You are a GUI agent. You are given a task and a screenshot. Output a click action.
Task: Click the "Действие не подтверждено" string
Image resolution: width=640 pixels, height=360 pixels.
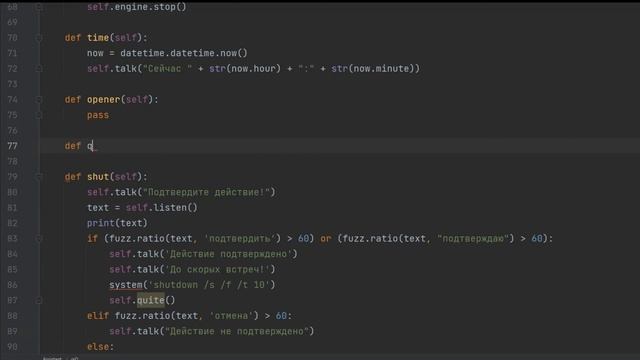(237, 331)
